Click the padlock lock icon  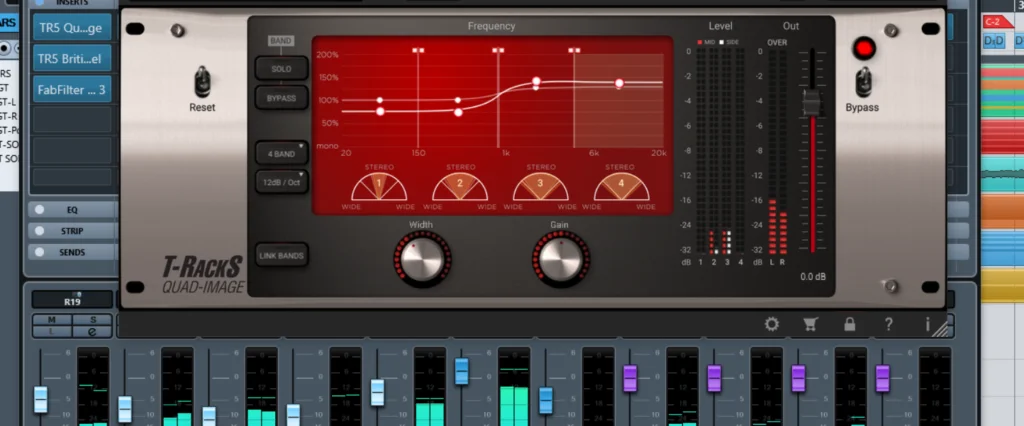pyautogui.click(x=849, y=324)
